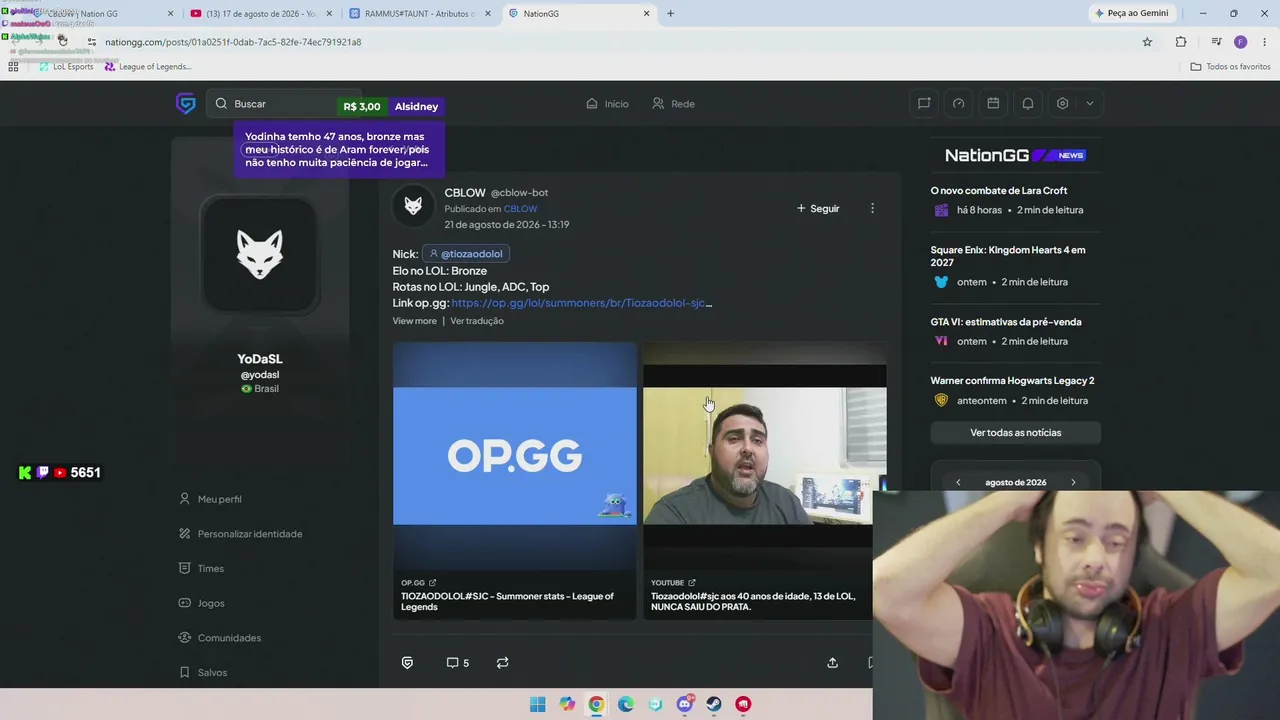The image size is (1280, 720).
Task: Open the external link icon beside OP.GG label
Action: click(x=432, y=583)
